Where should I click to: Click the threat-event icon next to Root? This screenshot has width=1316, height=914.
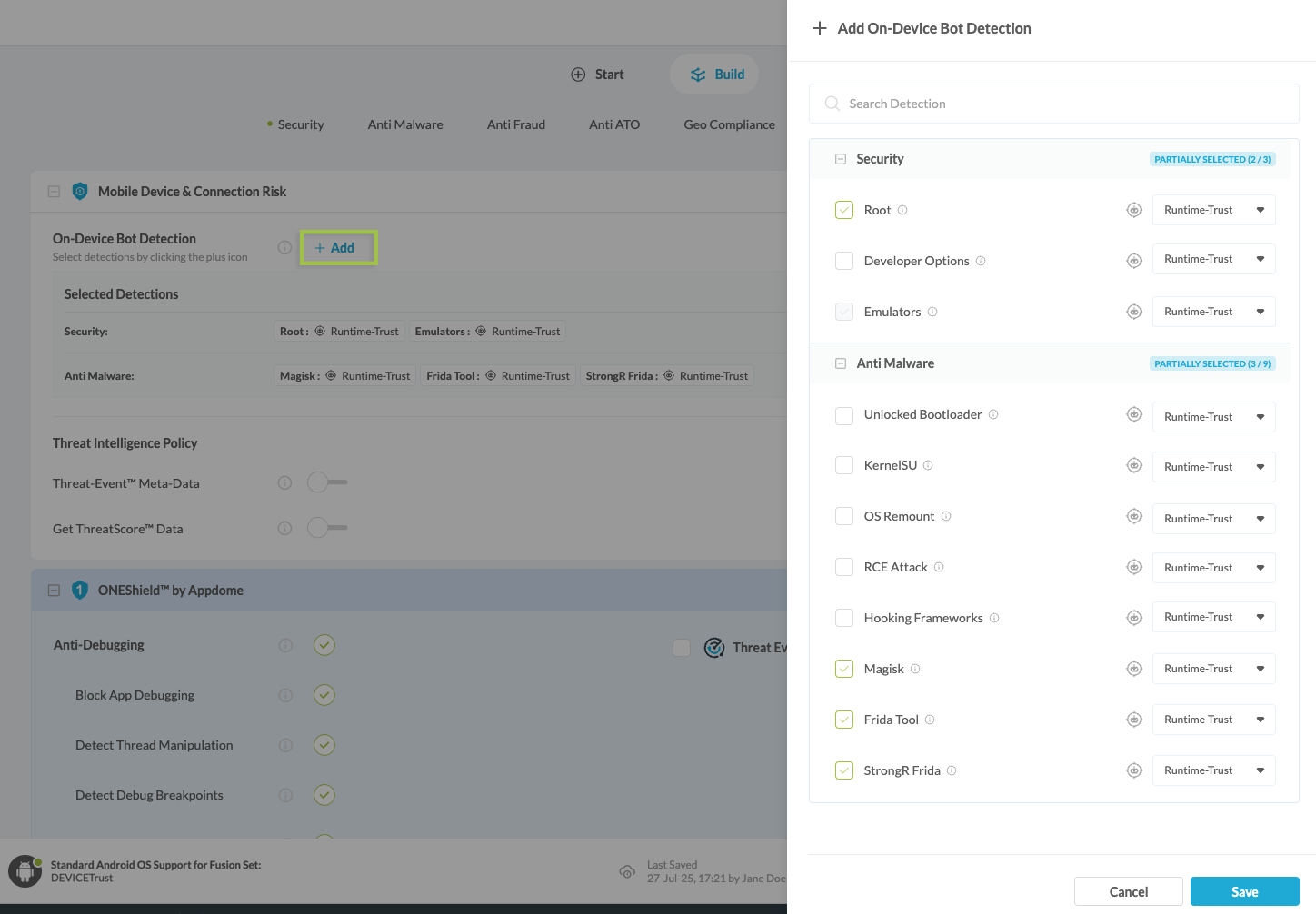pos(1133,210)
